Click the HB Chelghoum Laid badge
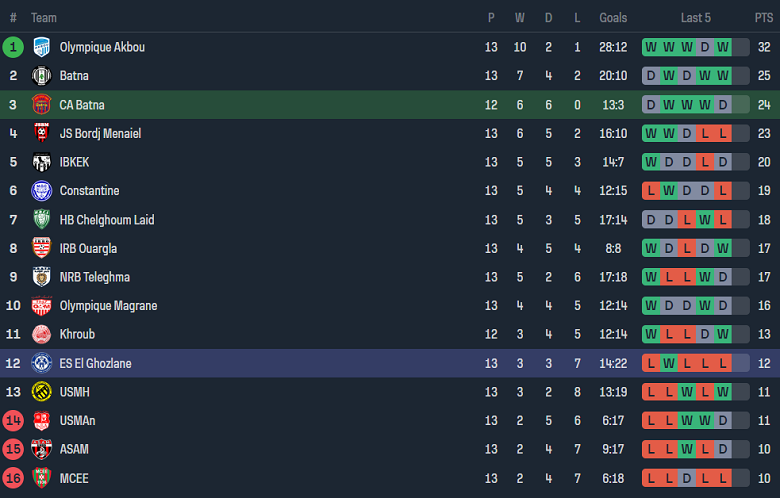Image resolution: width=780 pixels, height=498 pixels. coord(41,220)
